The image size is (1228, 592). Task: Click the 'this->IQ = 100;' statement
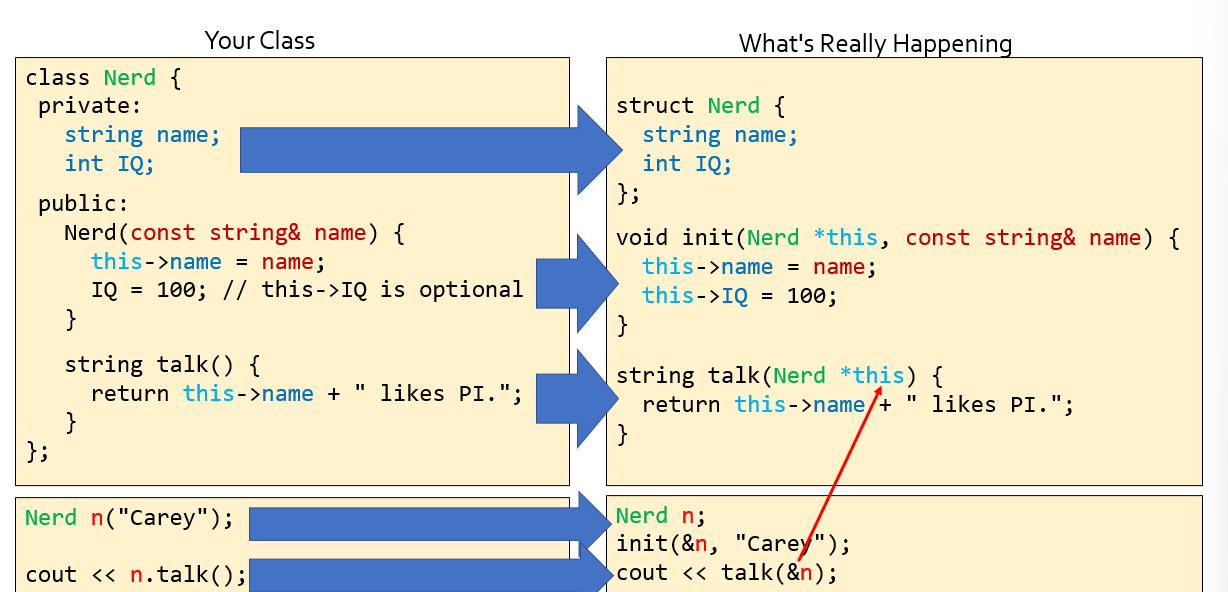point(739,296)
